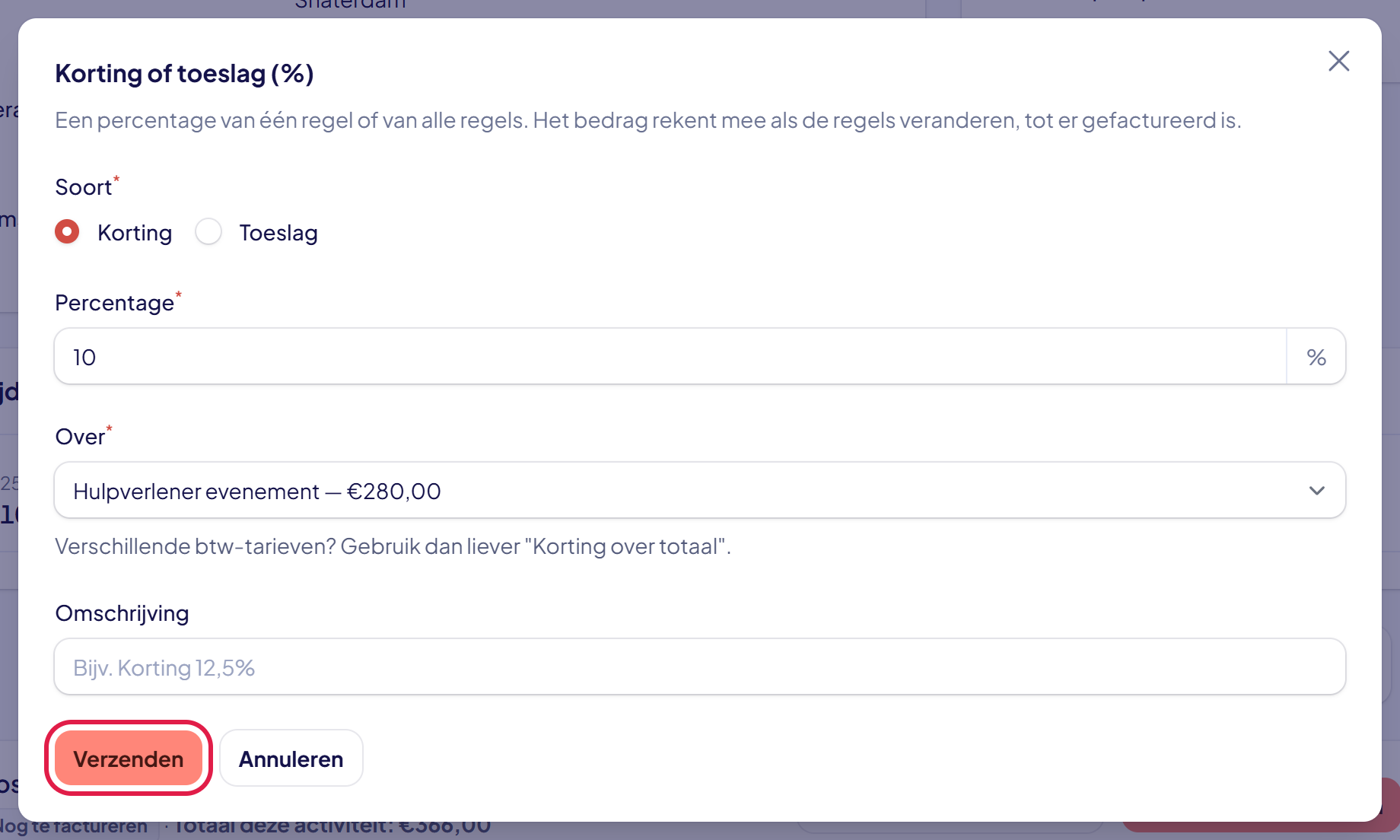Cancel with the Annuleren button
The width and height of the screenshot is (1400, 840).
click(291, 758)
